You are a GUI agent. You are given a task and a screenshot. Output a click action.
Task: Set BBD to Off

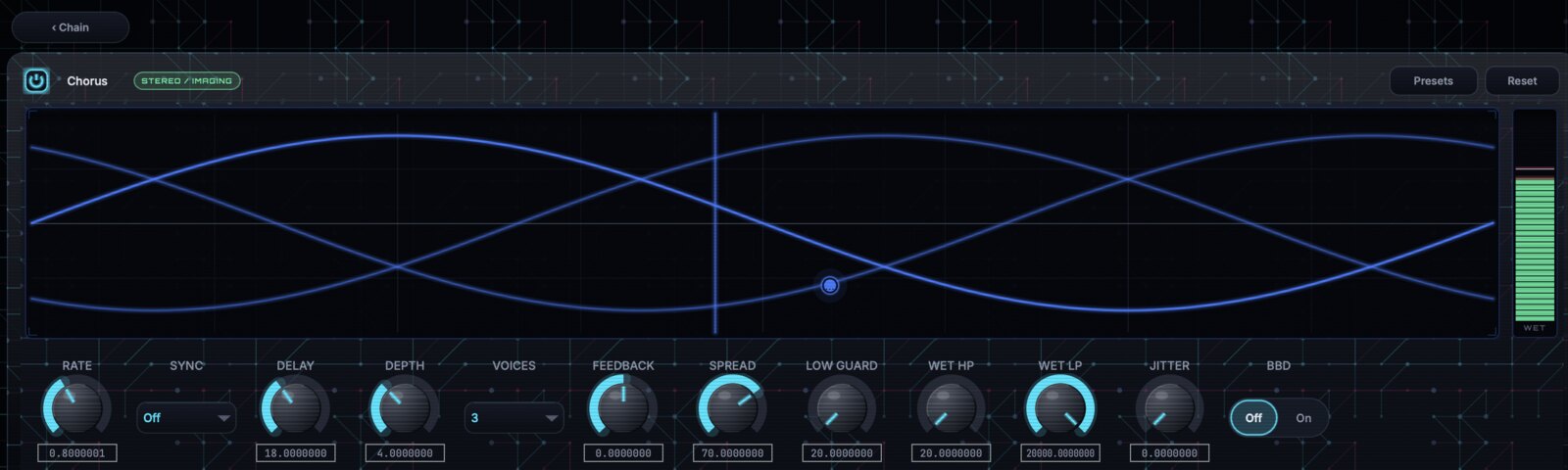point(1253,418)
